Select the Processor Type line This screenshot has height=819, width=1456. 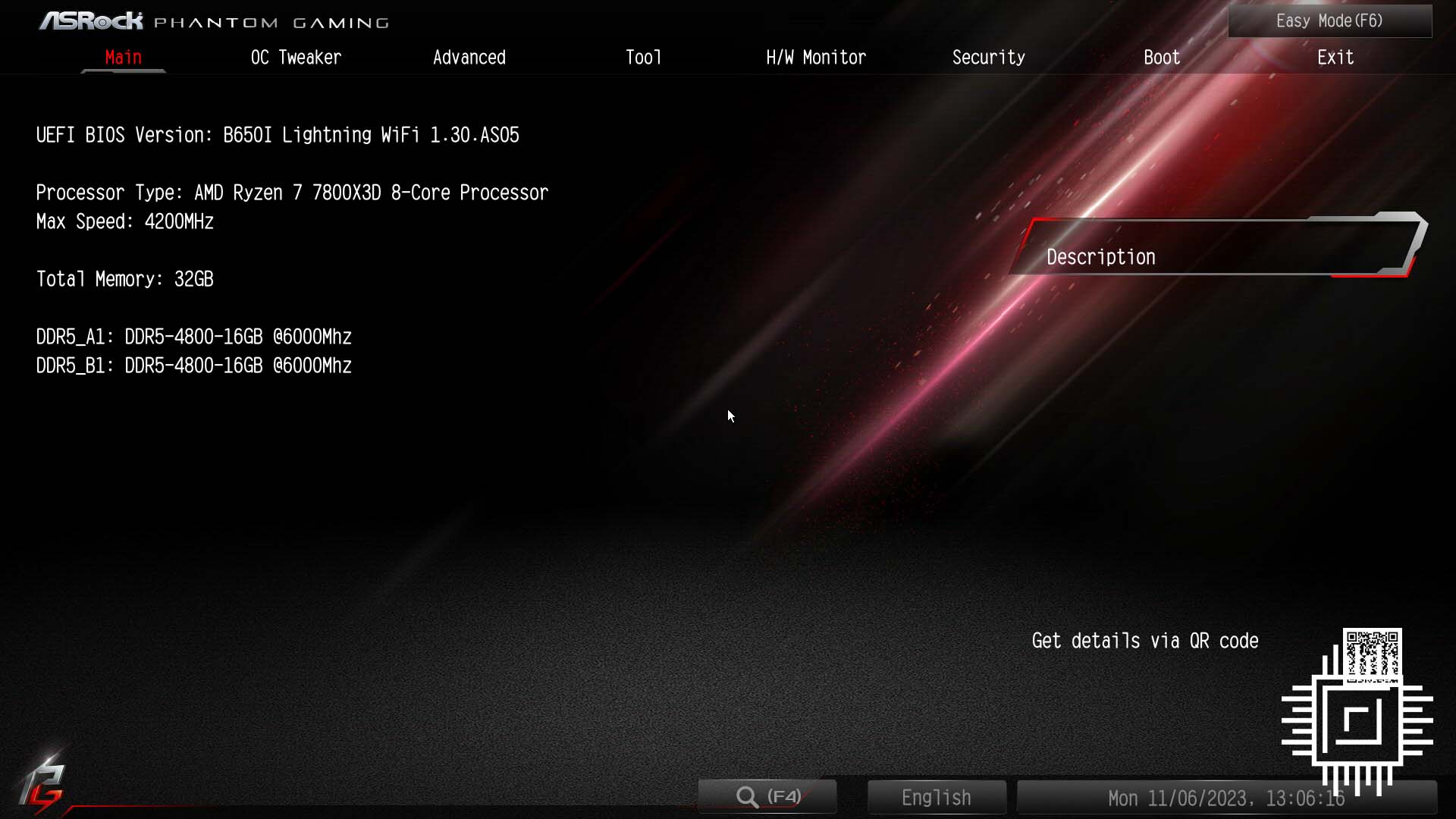(x=292, y=193)
